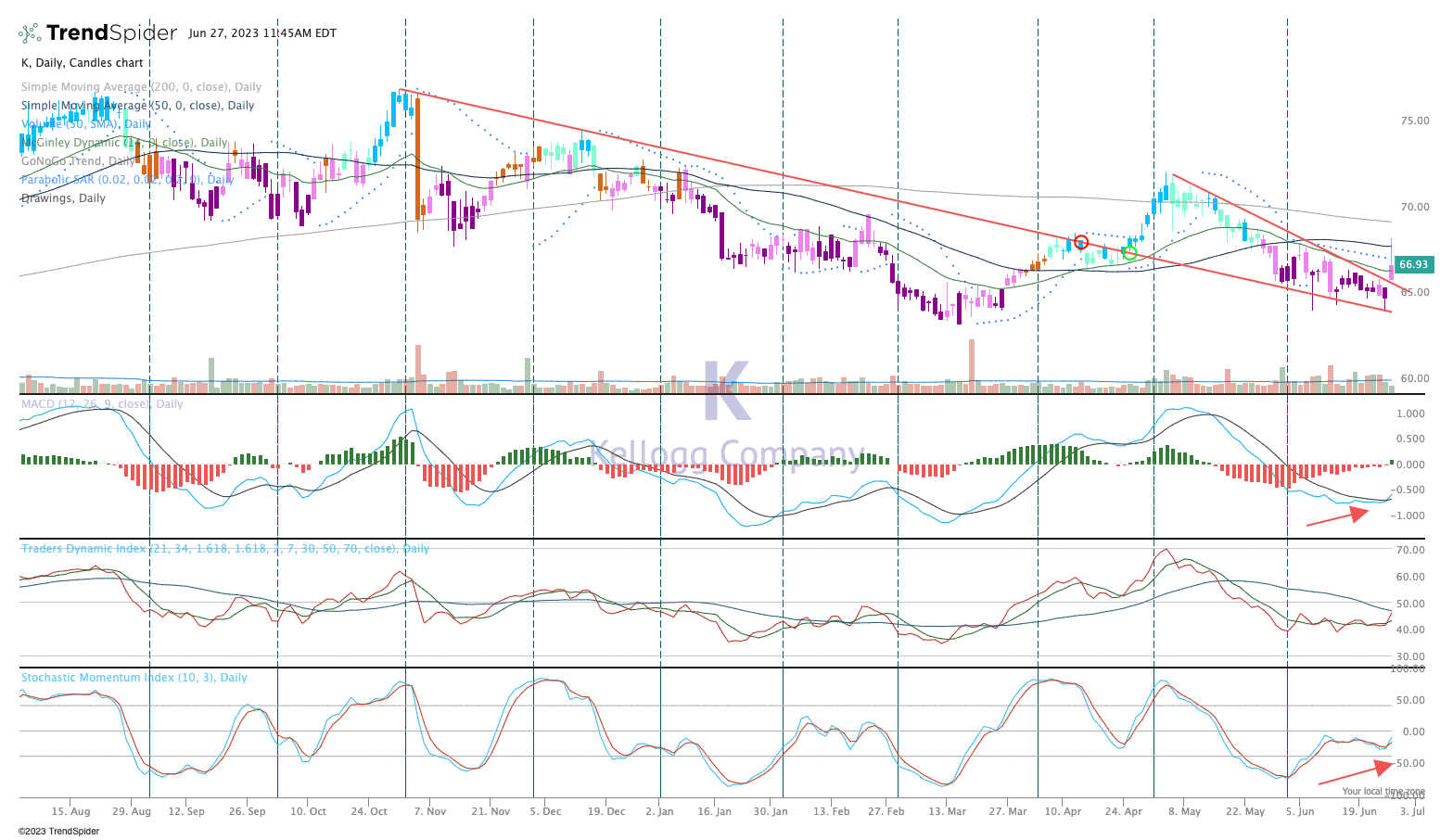
Task: Click the red arrow in the Stochastic Momentum panel
Action: point(1355,772)
